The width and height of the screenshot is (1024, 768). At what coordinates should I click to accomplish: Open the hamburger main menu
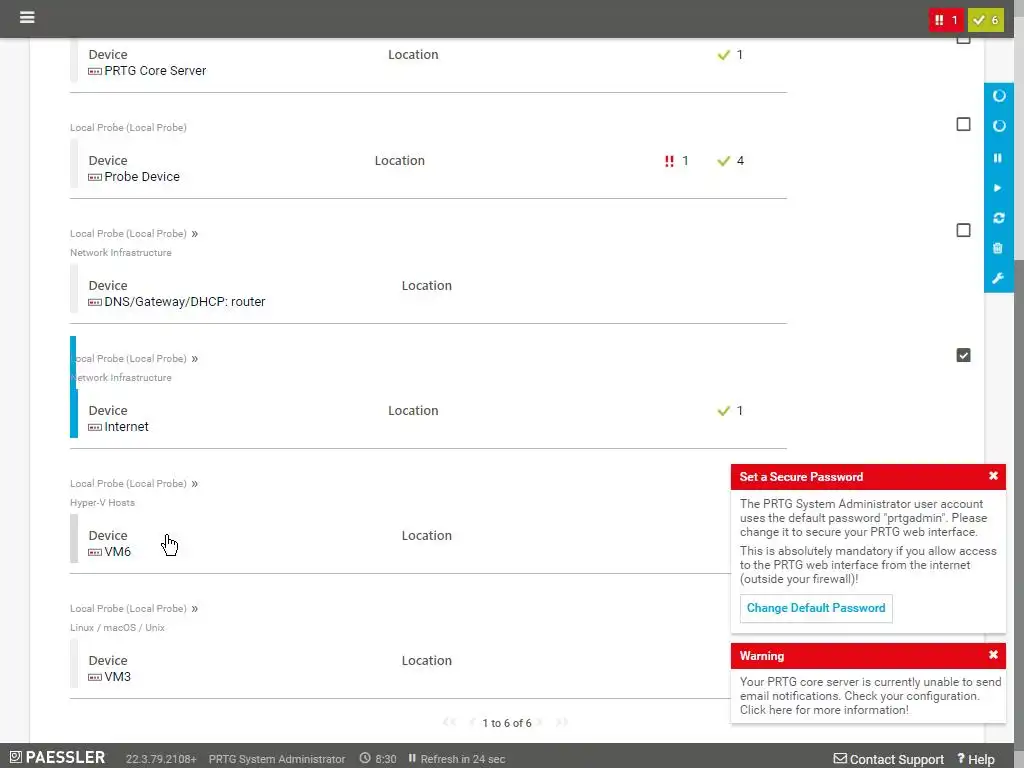[x=27, y=17]
